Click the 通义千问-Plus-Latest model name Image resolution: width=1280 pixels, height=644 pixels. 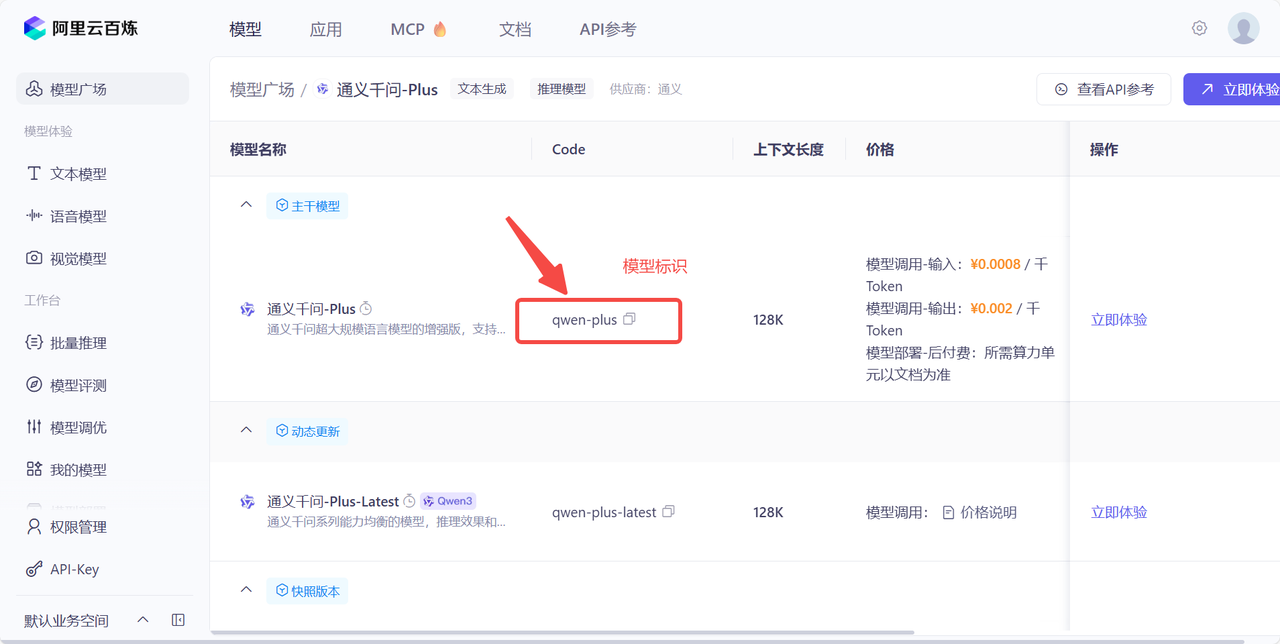pyautogui.click(x=333, y=501)
